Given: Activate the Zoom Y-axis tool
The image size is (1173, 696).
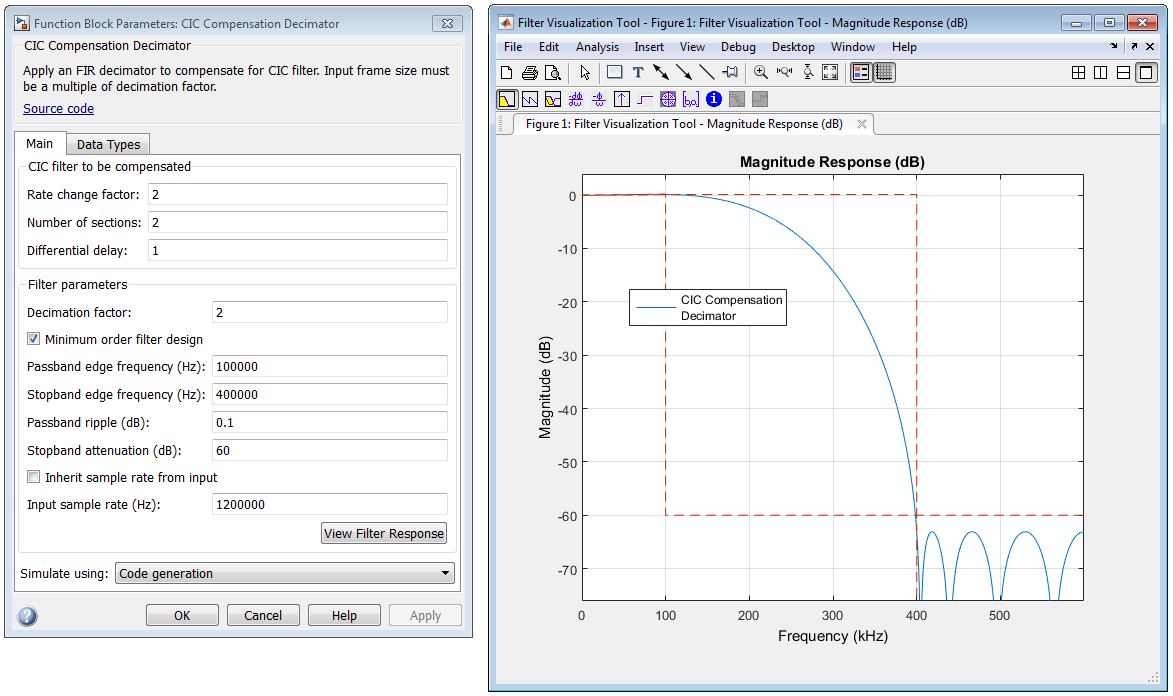Looking at the screenshot, I should click(808, 73).
